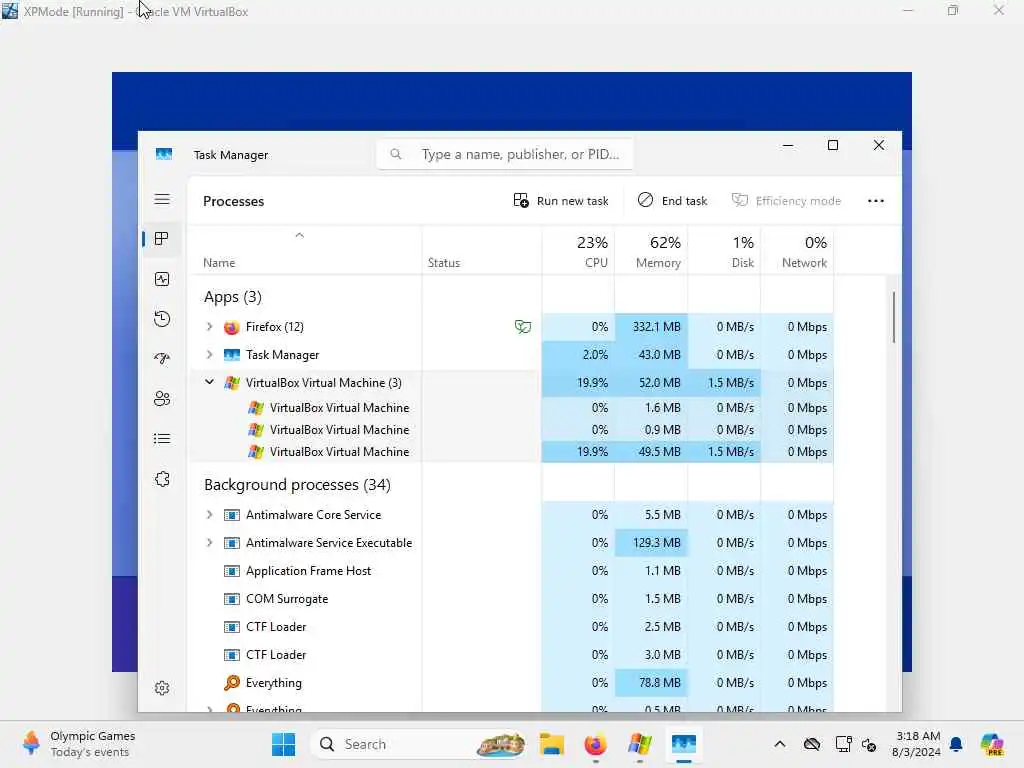Open File Explorer from the taskbar
This screenshot has height=768, width=1024.
click(552, 744)
